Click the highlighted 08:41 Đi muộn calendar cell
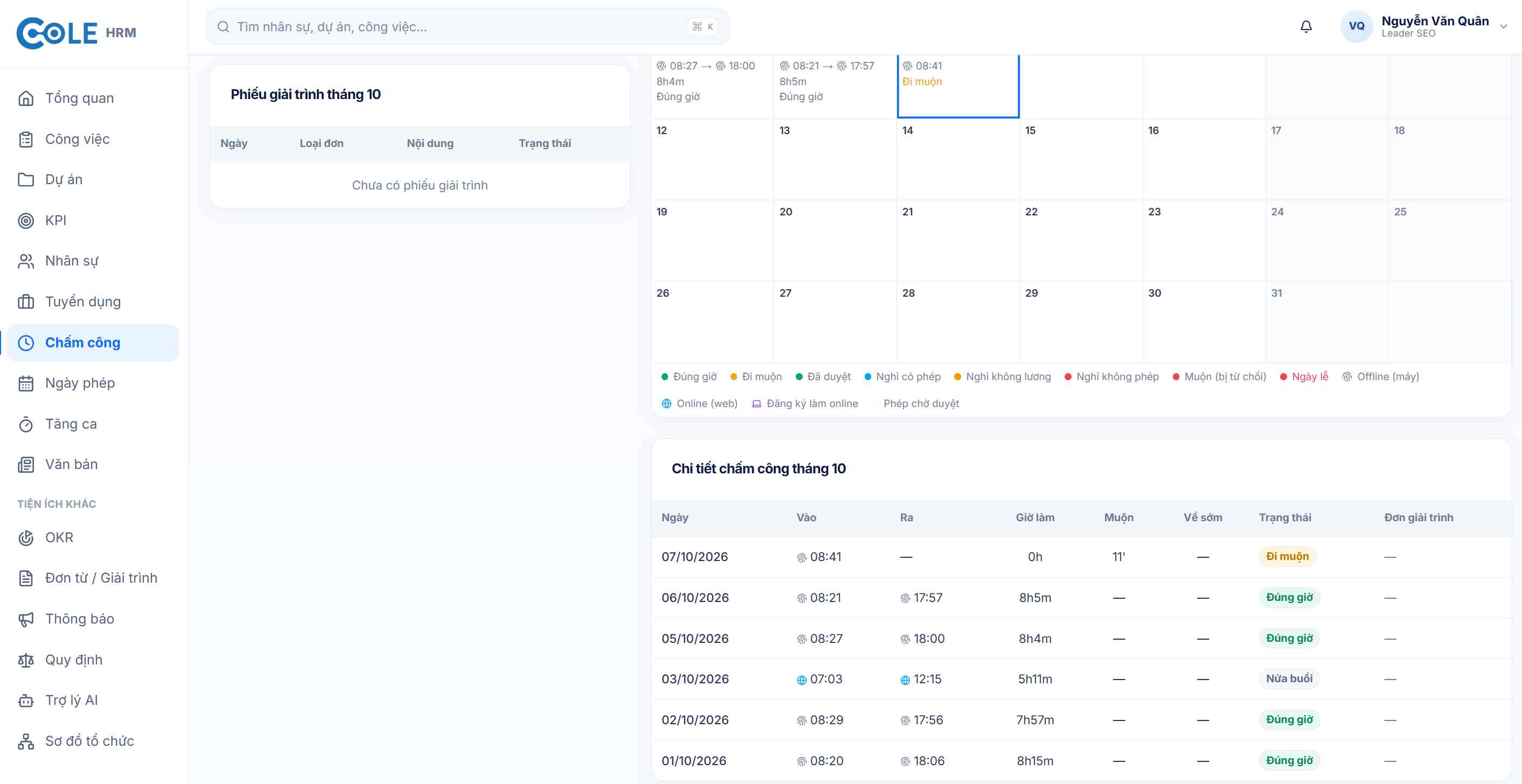 pyautogui.click(x=958, y=86)
